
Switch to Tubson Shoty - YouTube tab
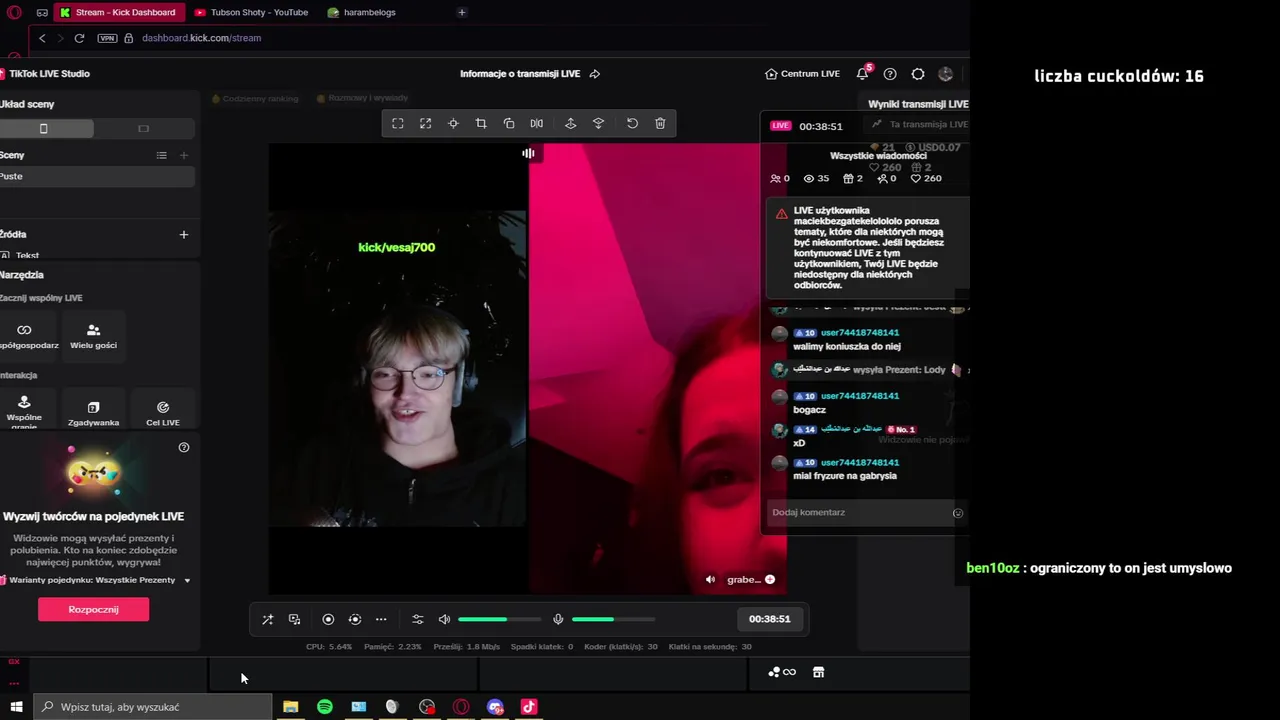click(x=252, y=12)
